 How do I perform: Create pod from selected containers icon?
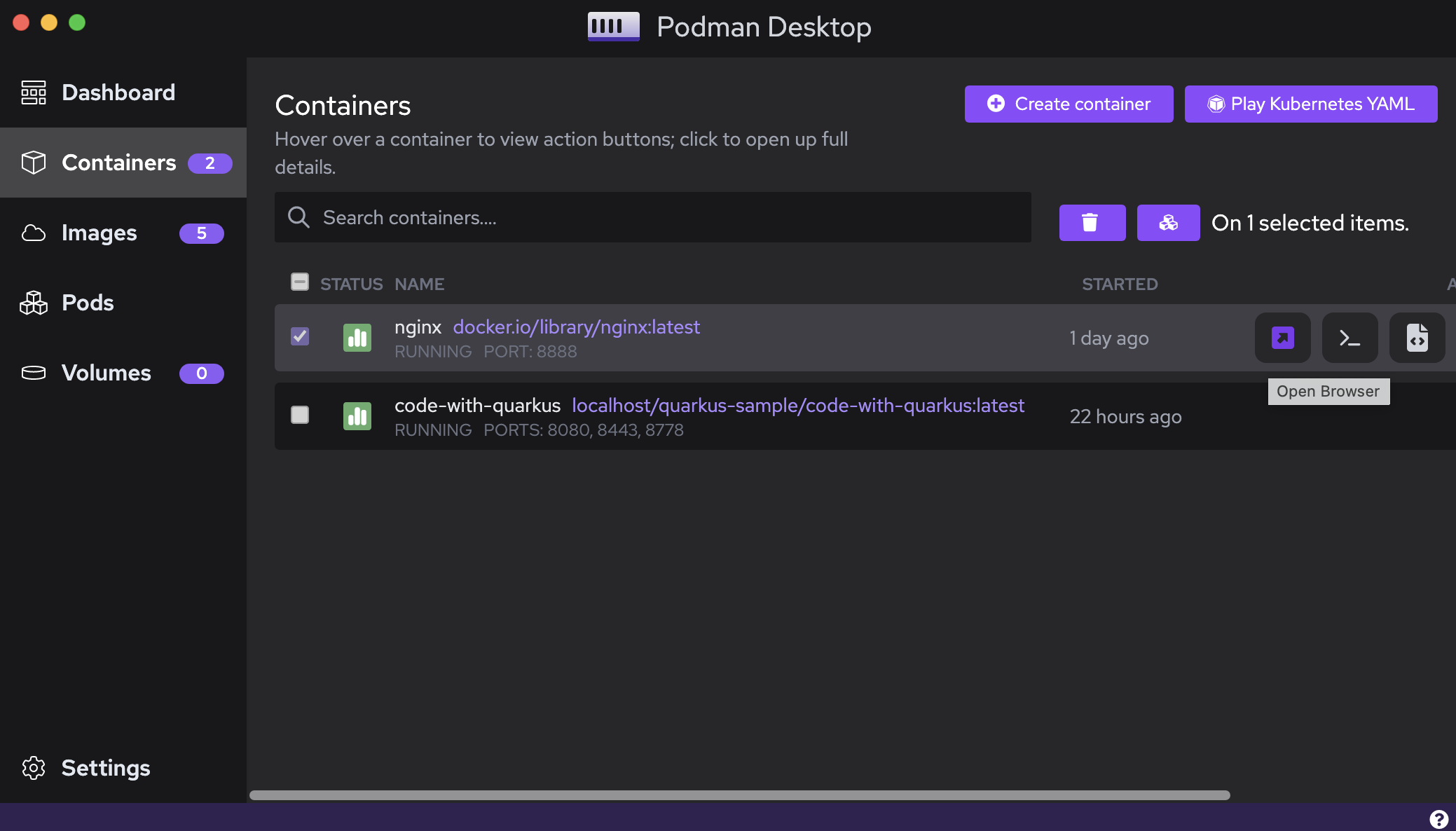[x=1168, y=223]
